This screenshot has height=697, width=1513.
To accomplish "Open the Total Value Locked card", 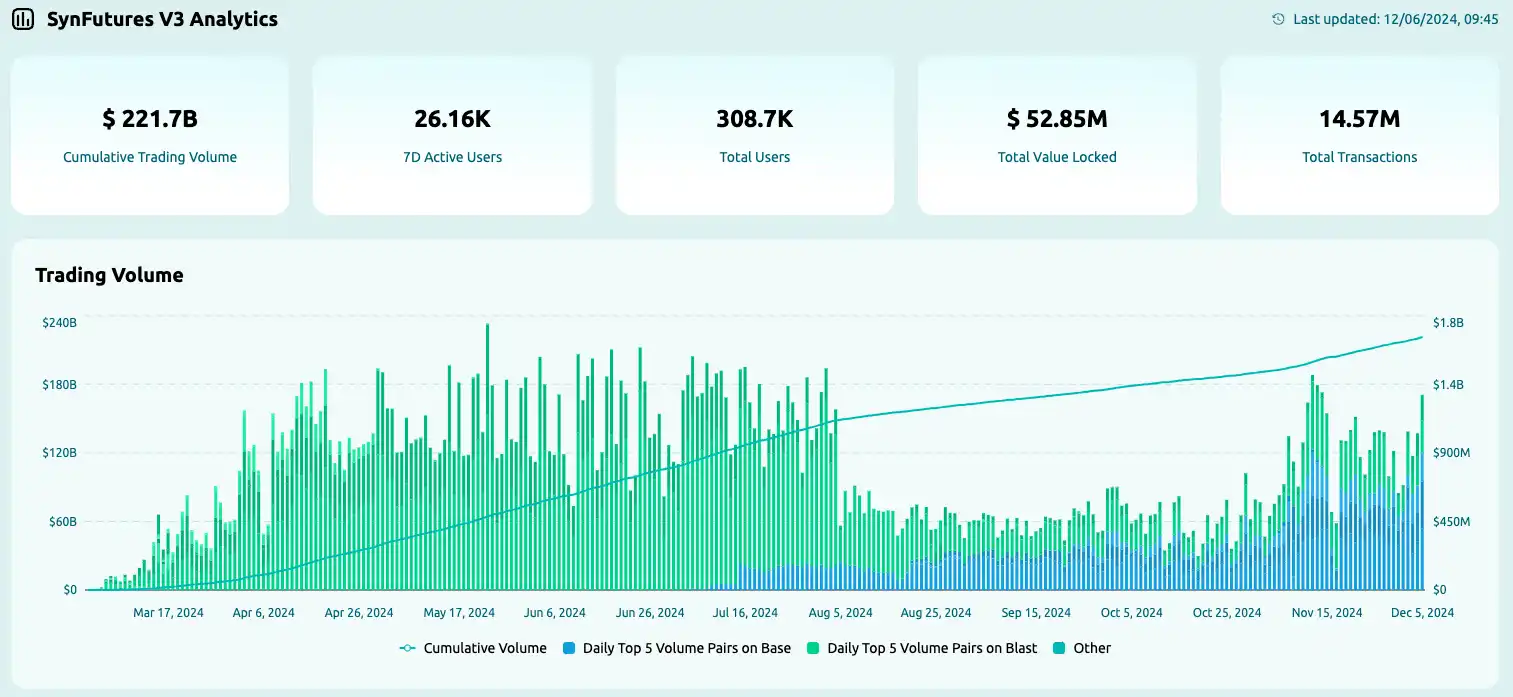I will click(1057, 135).
